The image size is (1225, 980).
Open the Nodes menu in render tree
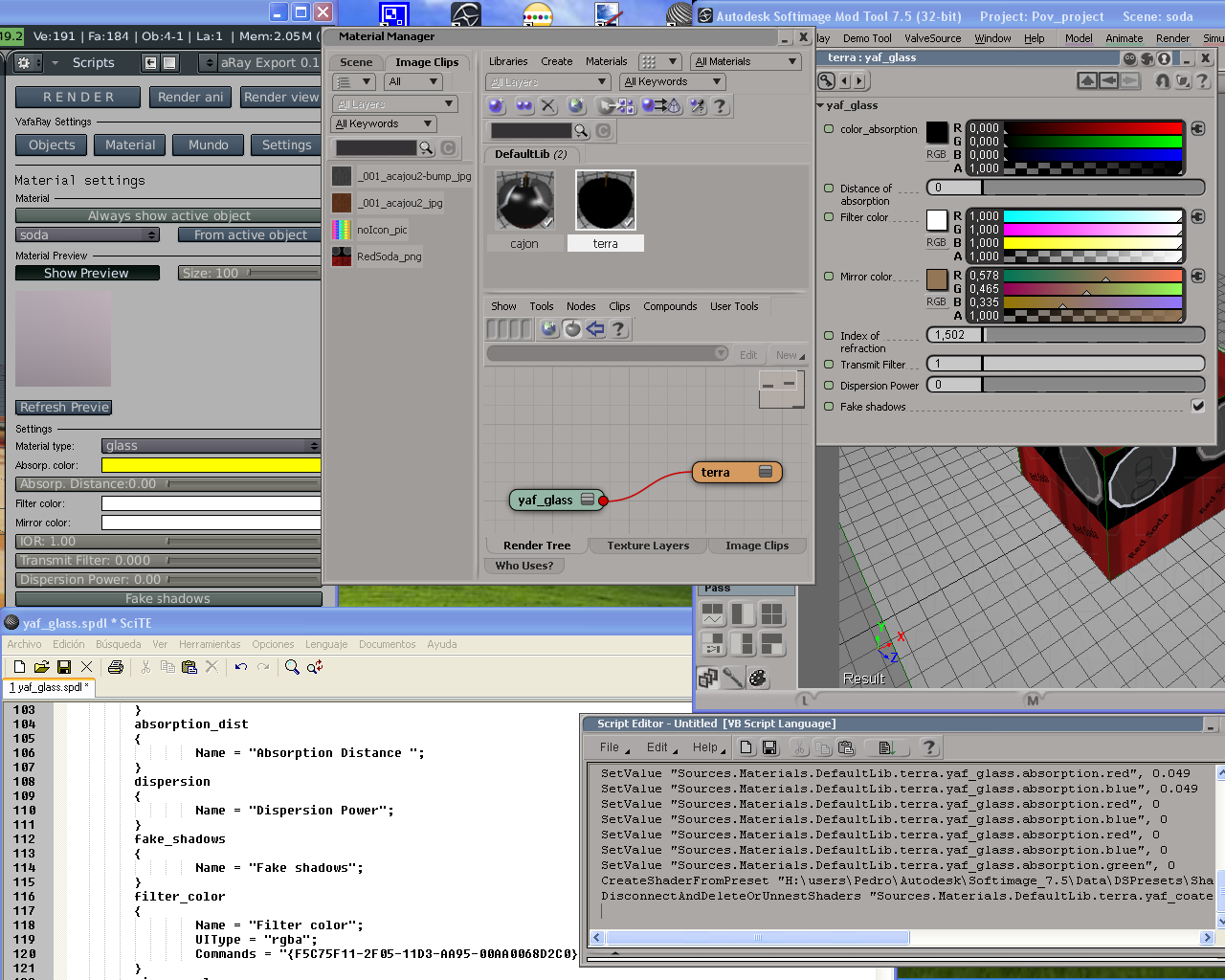pyautogui.click(x=581, y=306)
